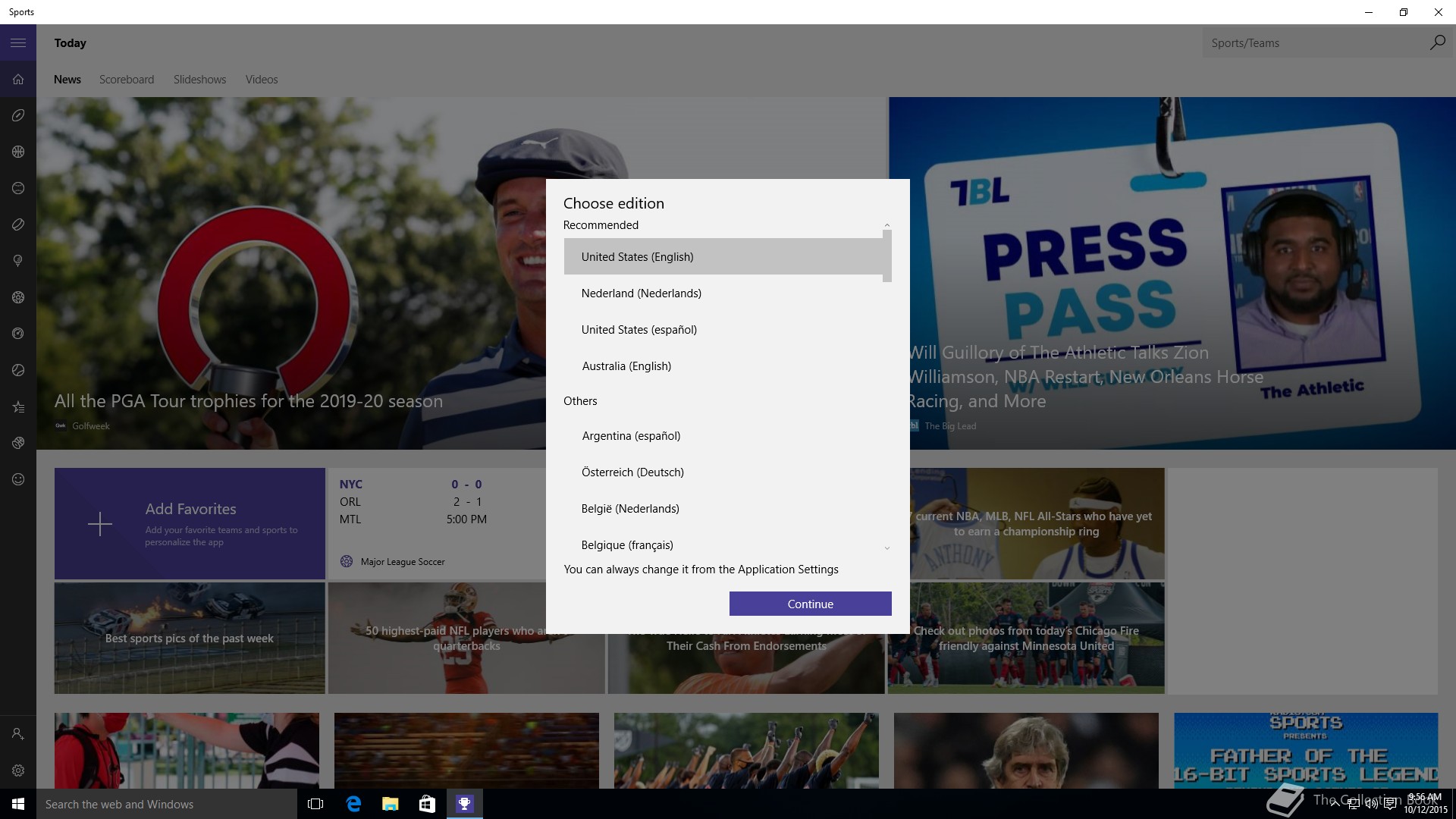Screen dimensions: 1456x819
Task: Open All-Stars without championship ring article
Action: (x=1037, y=524)
